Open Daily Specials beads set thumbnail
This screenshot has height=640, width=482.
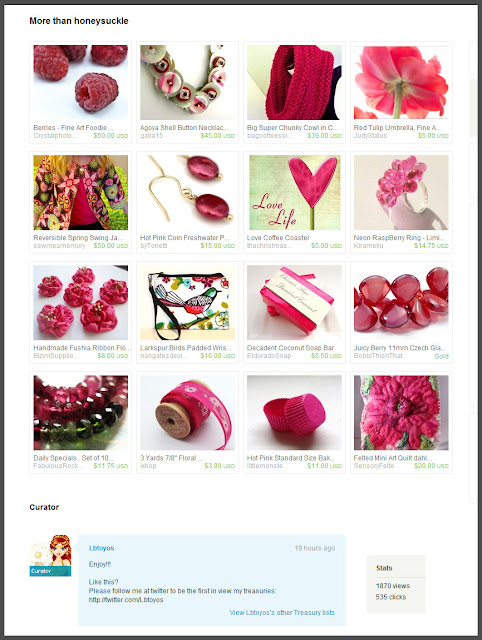pos(80,413)
